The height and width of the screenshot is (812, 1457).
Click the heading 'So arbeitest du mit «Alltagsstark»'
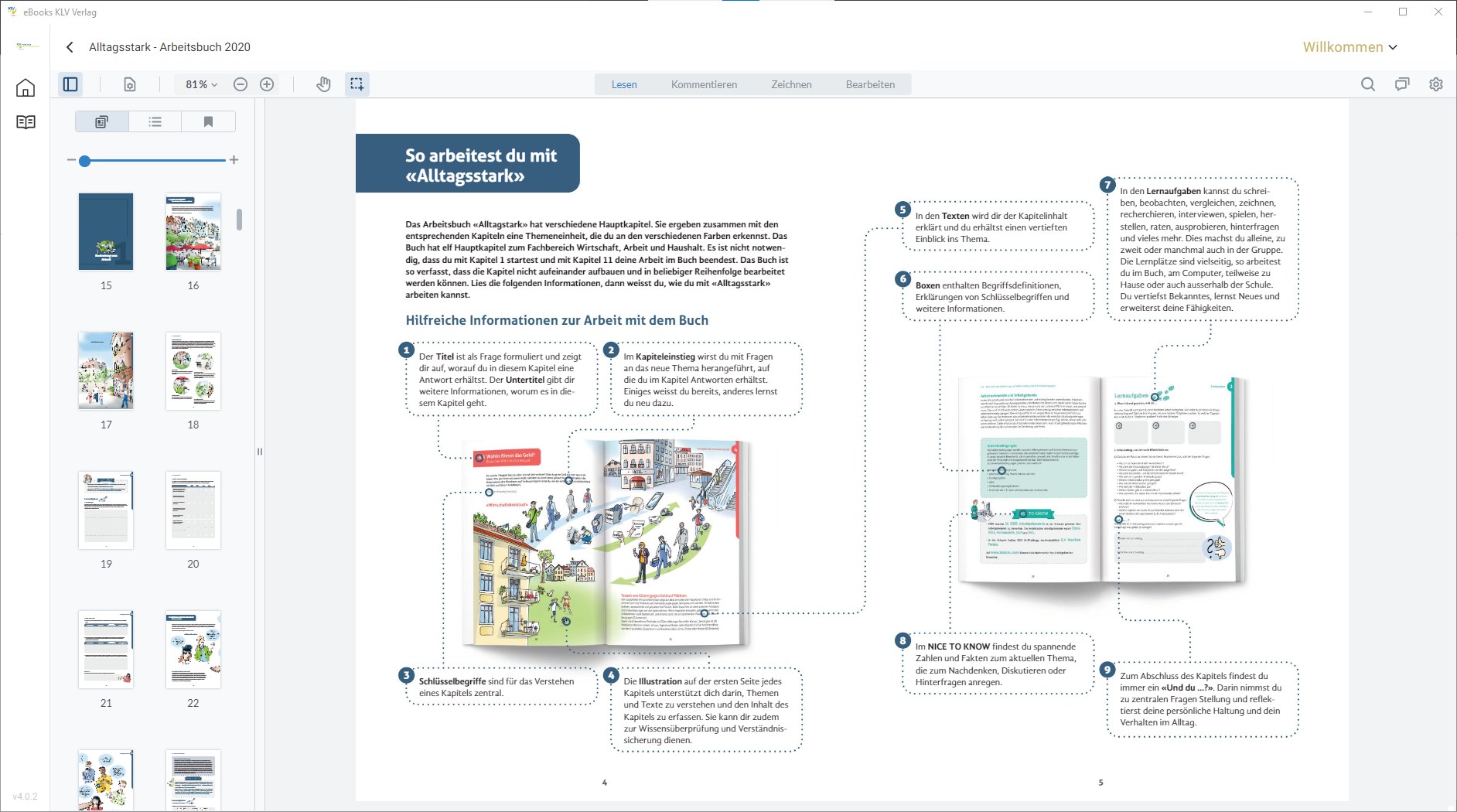coord(480,165)
